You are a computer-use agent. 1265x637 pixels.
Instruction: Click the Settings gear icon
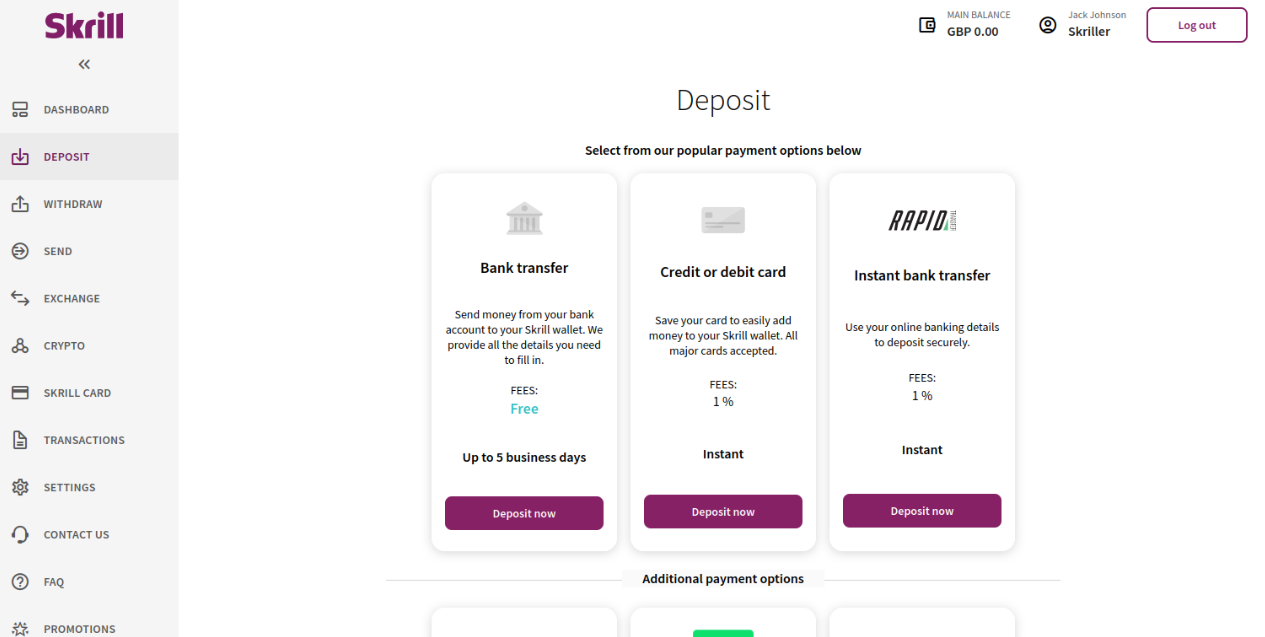point(20,487)
